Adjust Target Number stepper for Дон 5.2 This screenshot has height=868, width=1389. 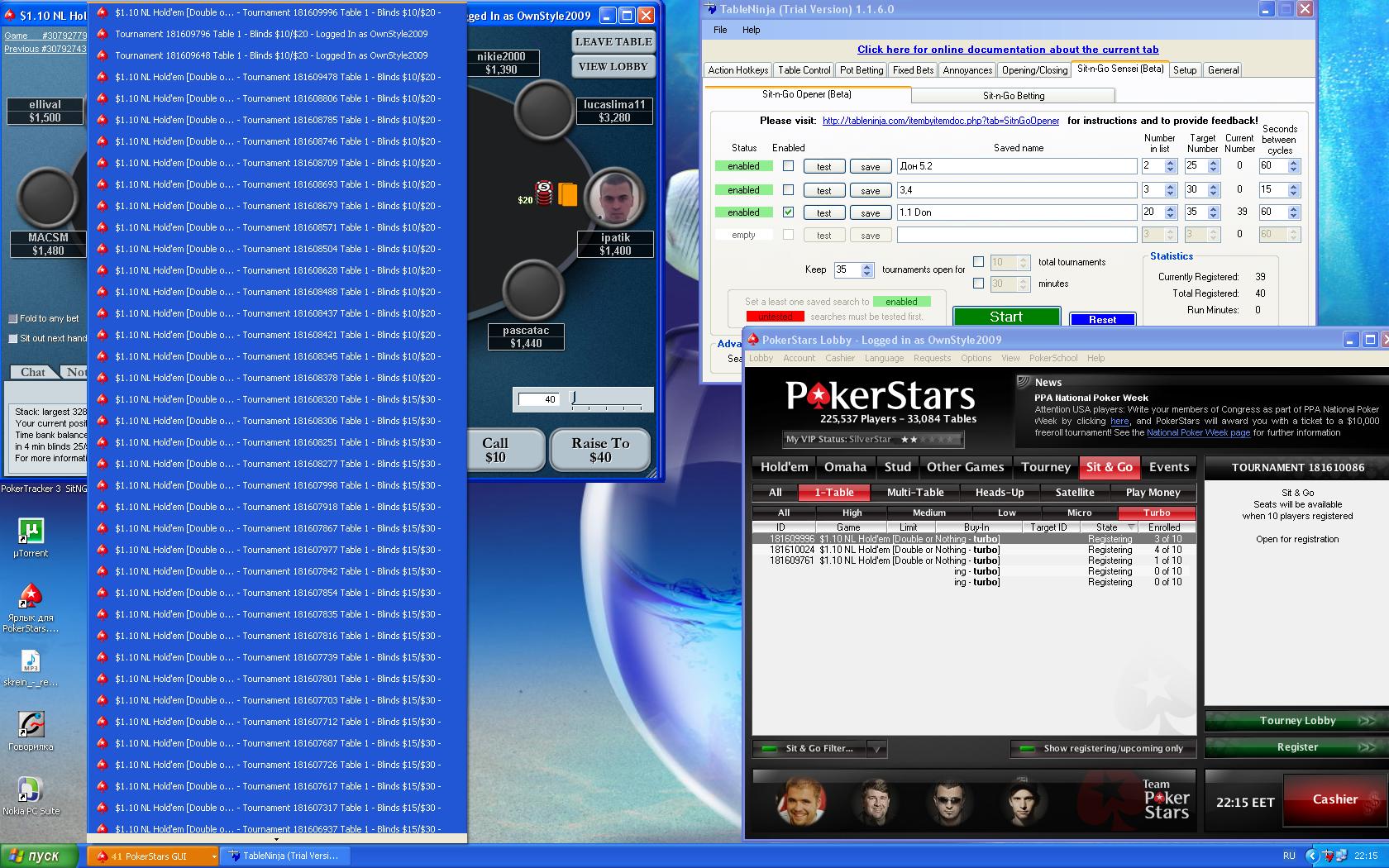1213,165
